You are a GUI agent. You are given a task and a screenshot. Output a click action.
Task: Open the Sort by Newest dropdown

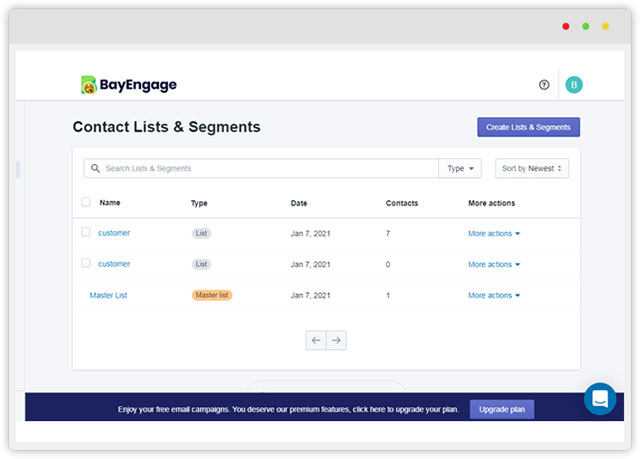531,168
